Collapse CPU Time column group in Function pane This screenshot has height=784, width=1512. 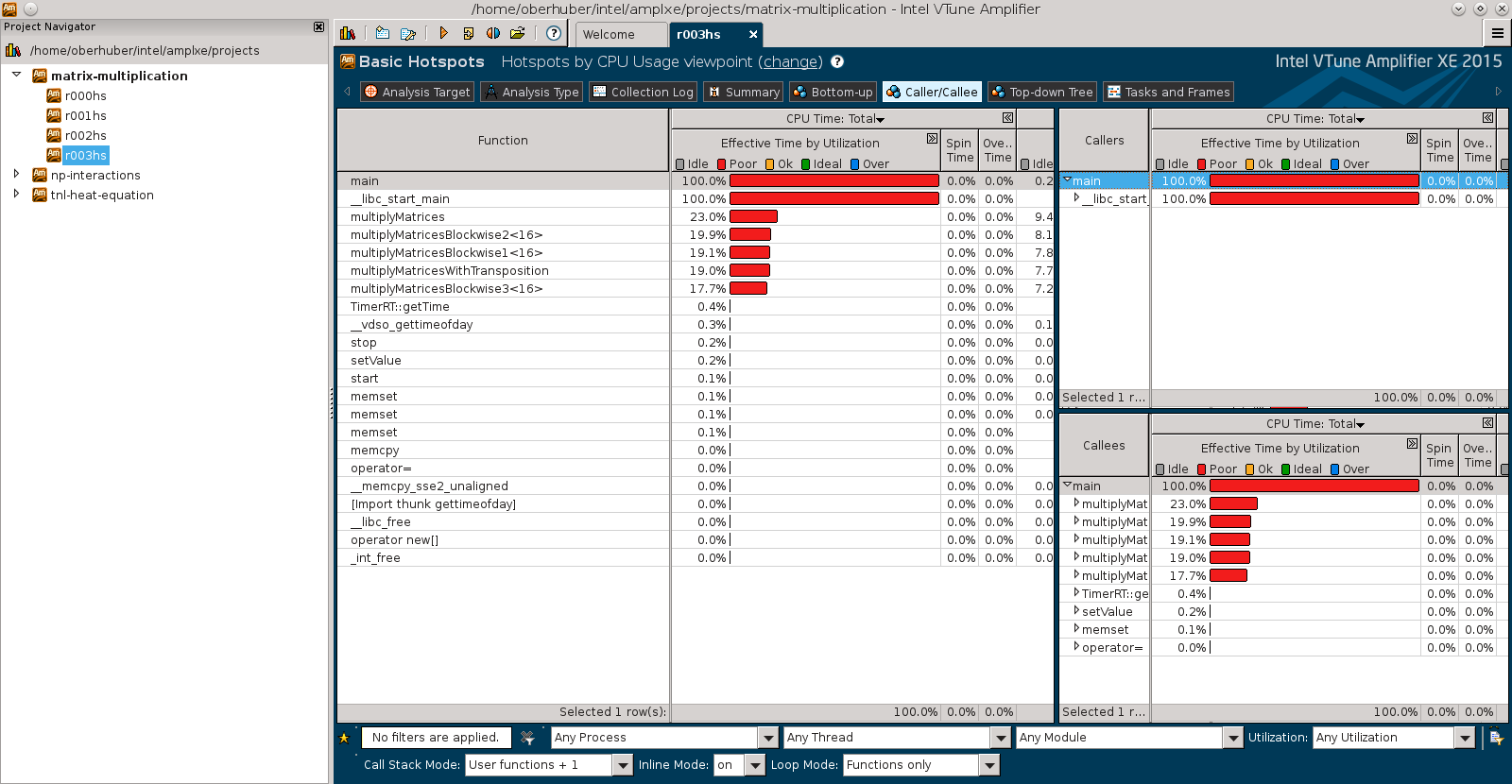pyautogui.click(x=1007, y=118)
